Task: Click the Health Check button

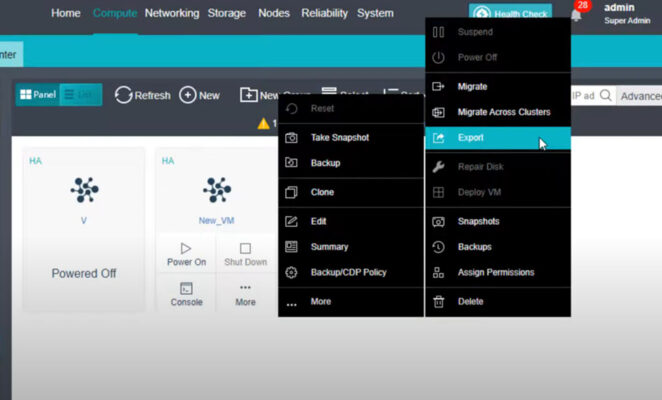Action: tap(510, 13)
